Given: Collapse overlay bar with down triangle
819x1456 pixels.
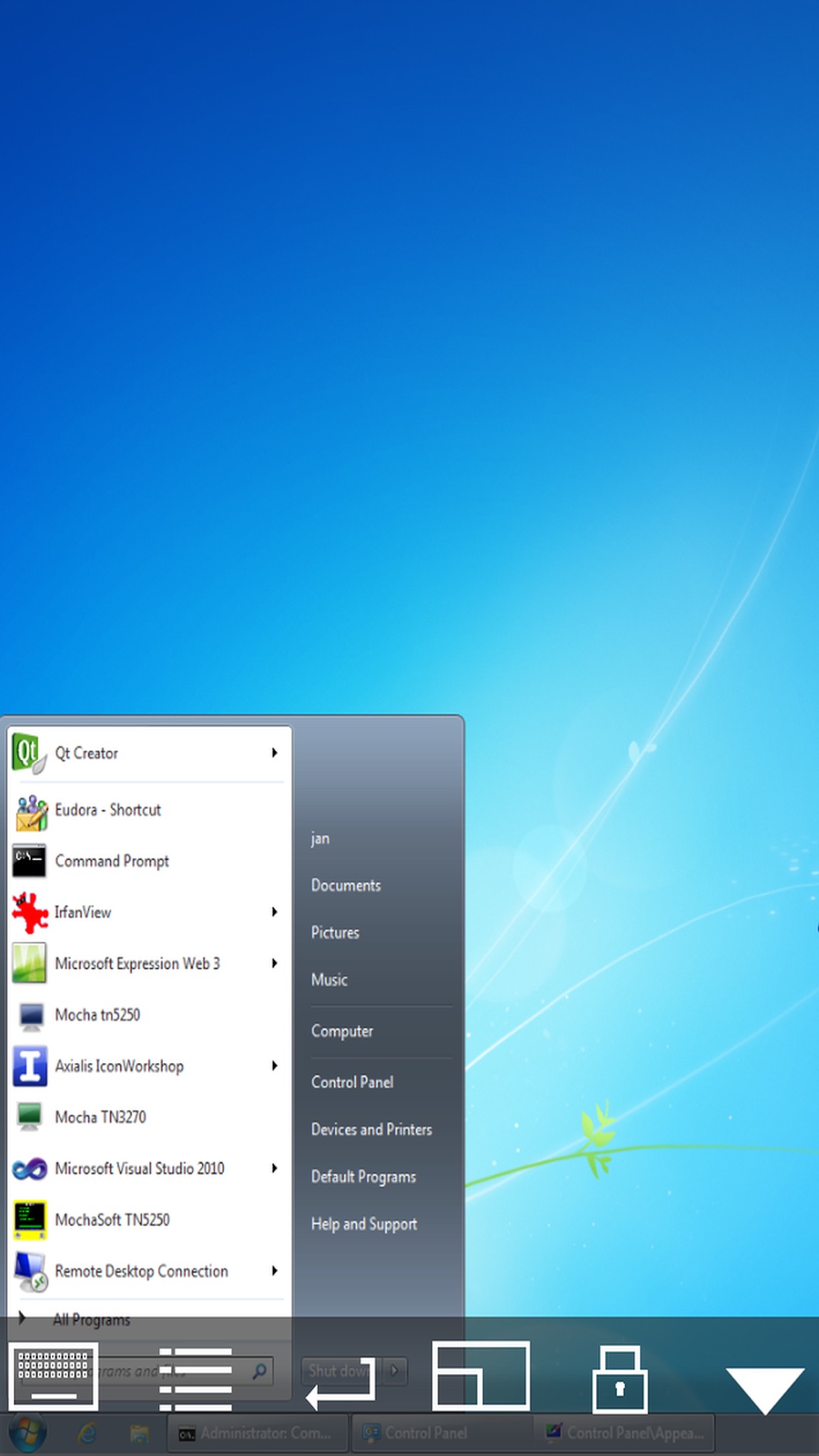Looking at the screenshot, I should coord(765,1390).
